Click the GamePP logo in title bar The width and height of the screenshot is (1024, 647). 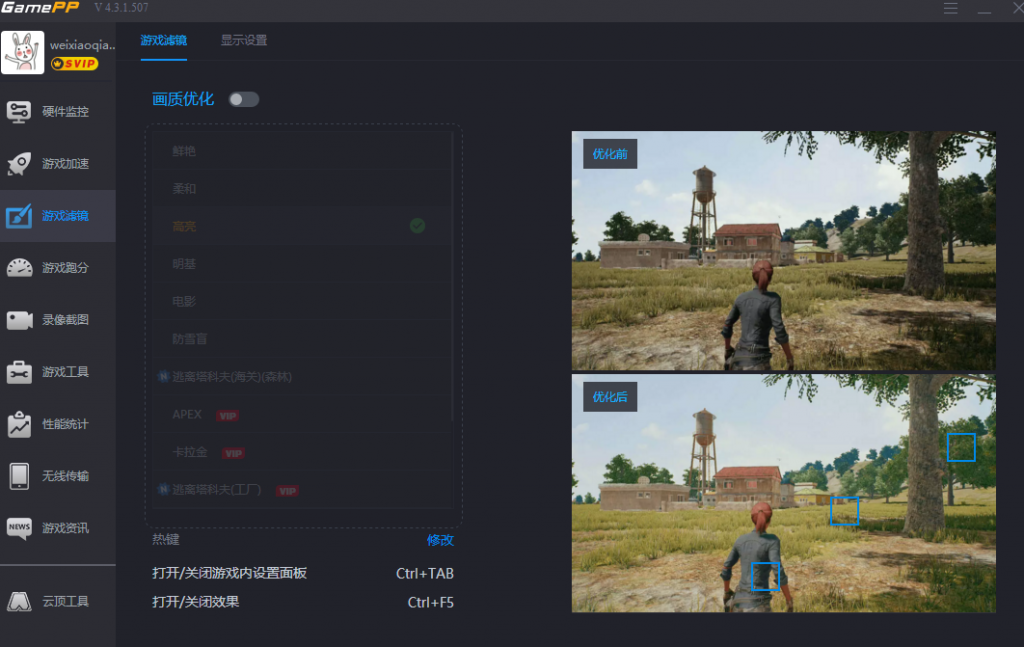coord(40,7)
